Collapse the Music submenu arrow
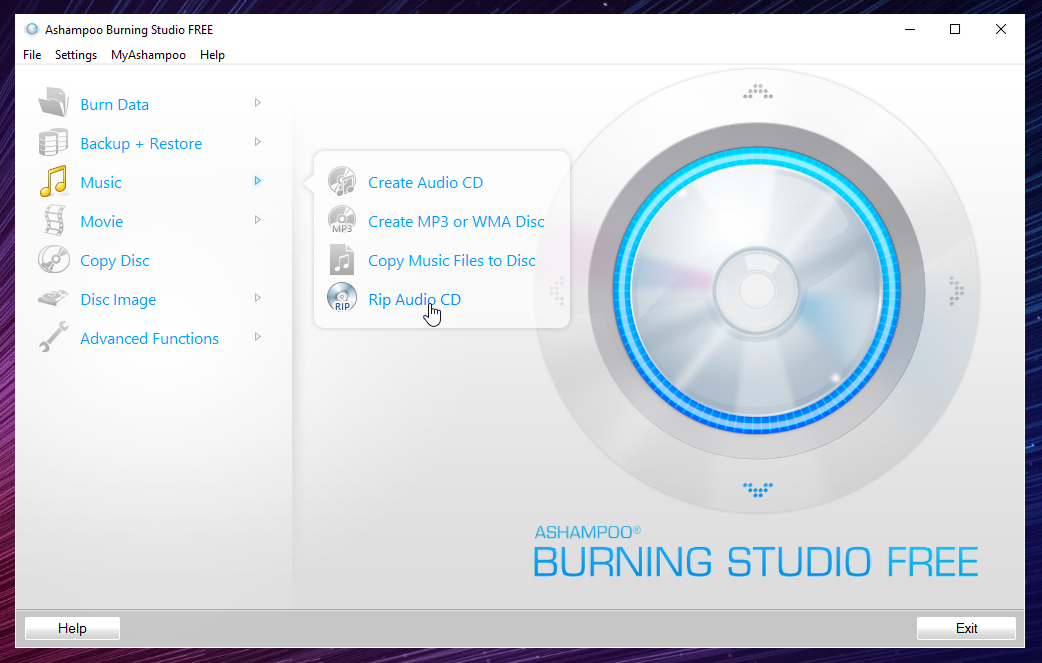The width and height of the screenshot is (1042, 663). click(257, 181)
